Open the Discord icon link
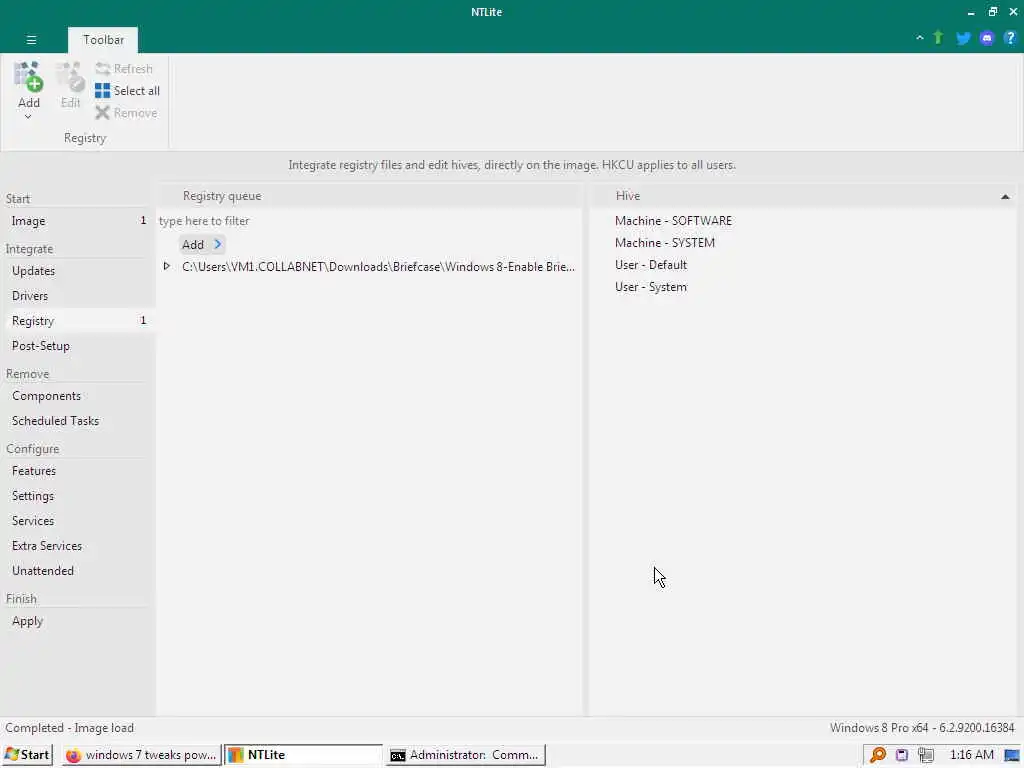Image resolution: width=1024 pixels, height=768 pixels. coord(987,39)
